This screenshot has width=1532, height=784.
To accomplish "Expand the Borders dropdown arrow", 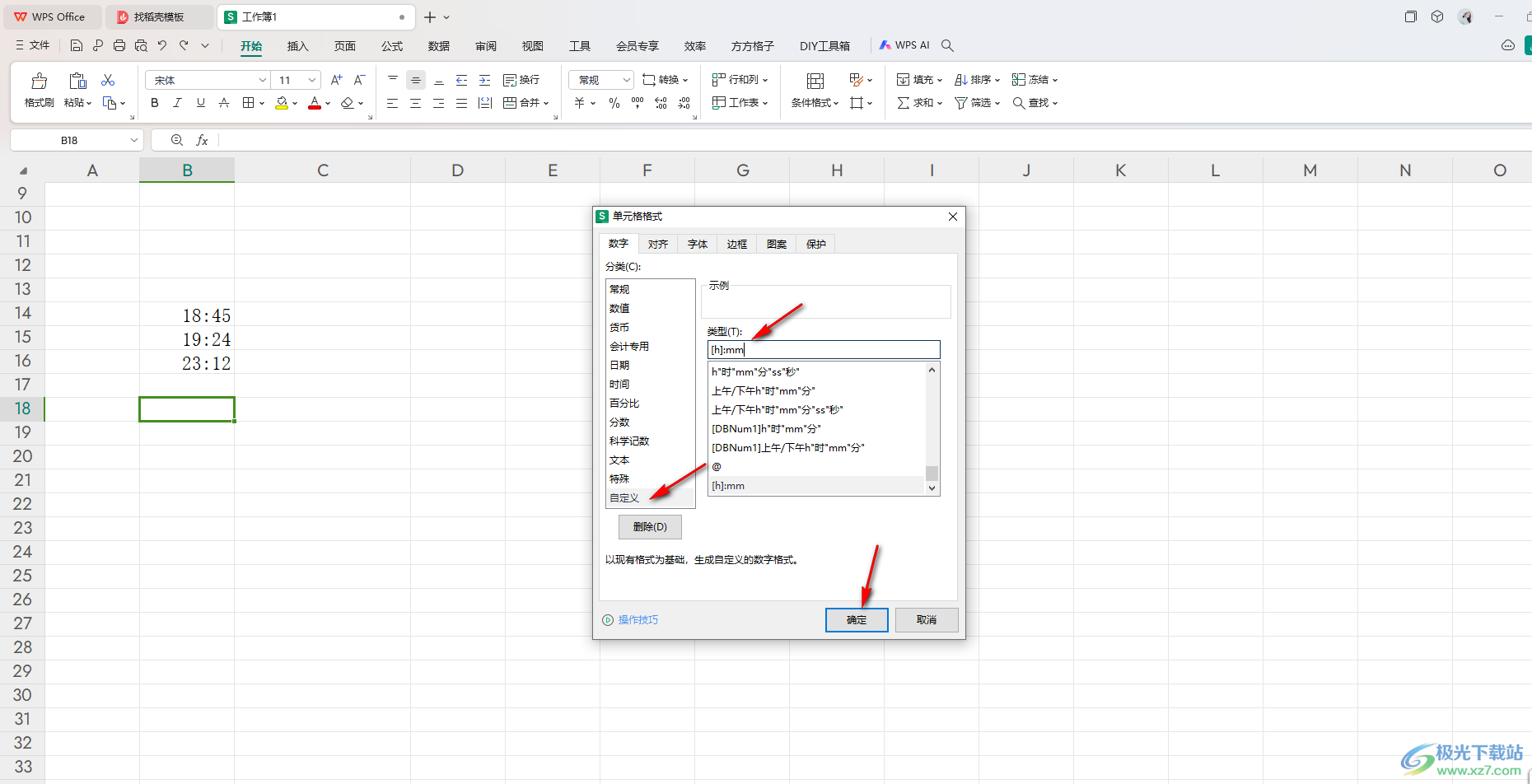I will coord(262,103).
